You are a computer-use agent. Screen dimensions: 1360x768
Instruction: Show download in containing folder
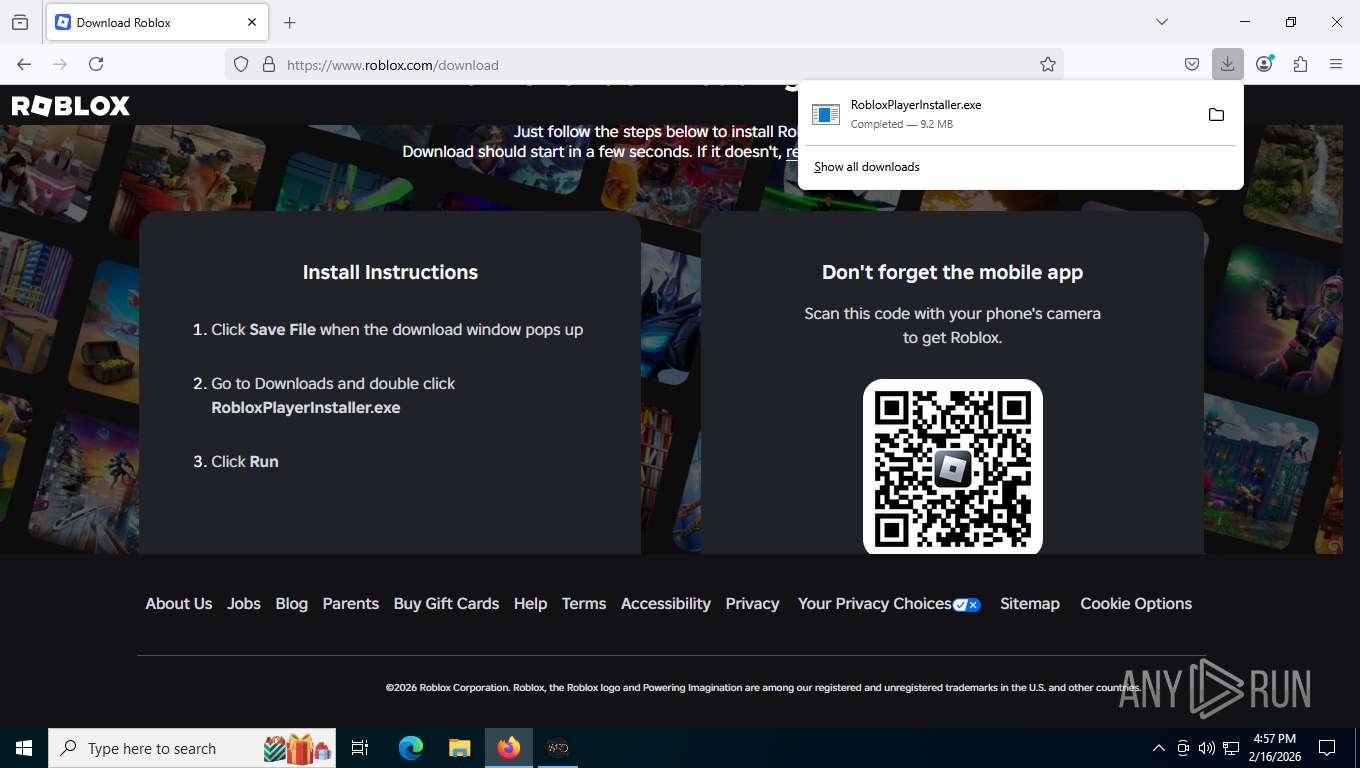(x=1216, y=114)
